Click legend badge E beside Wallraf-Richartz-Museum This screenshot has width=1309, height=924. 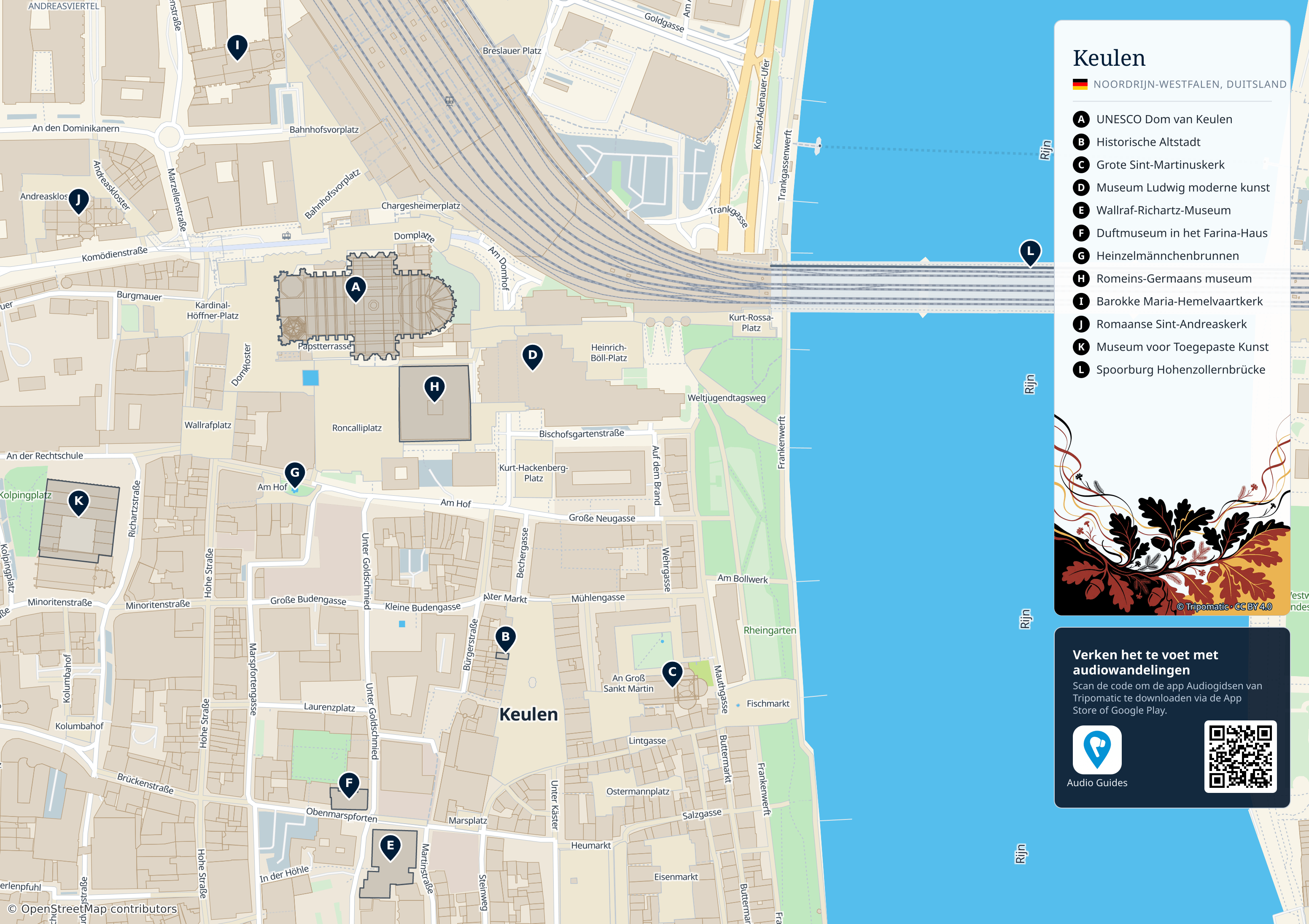click(x=1081, y=210)
